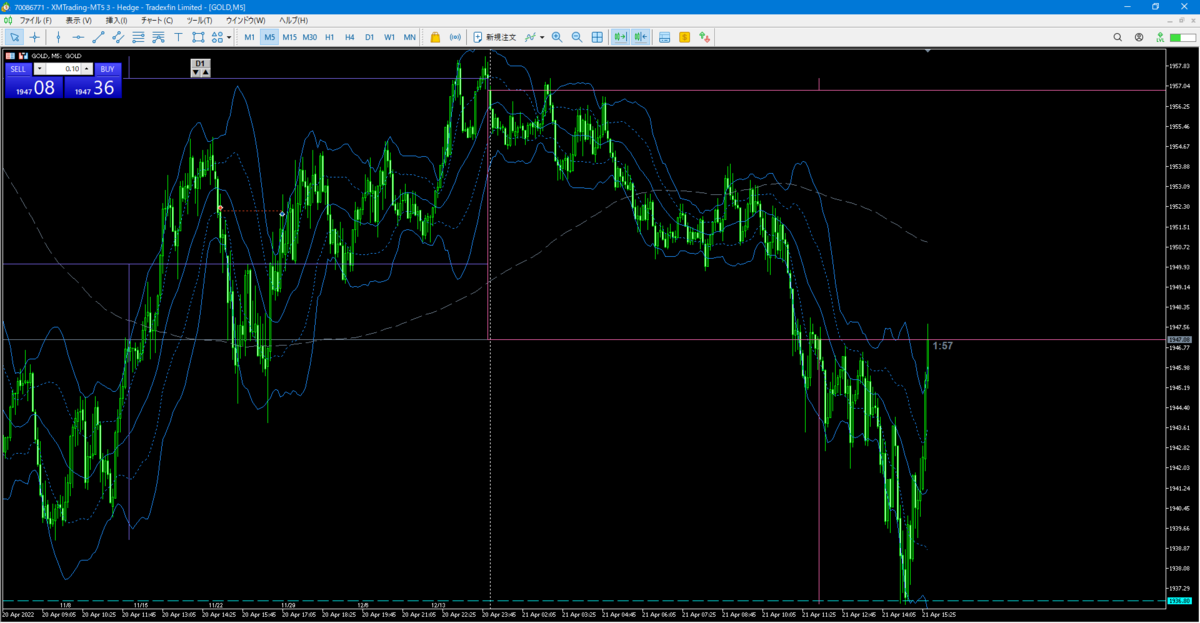This screenshot has width=1200, height=623.
Task: Select the horizontal line tool
Action: click(x=78, y=37)
